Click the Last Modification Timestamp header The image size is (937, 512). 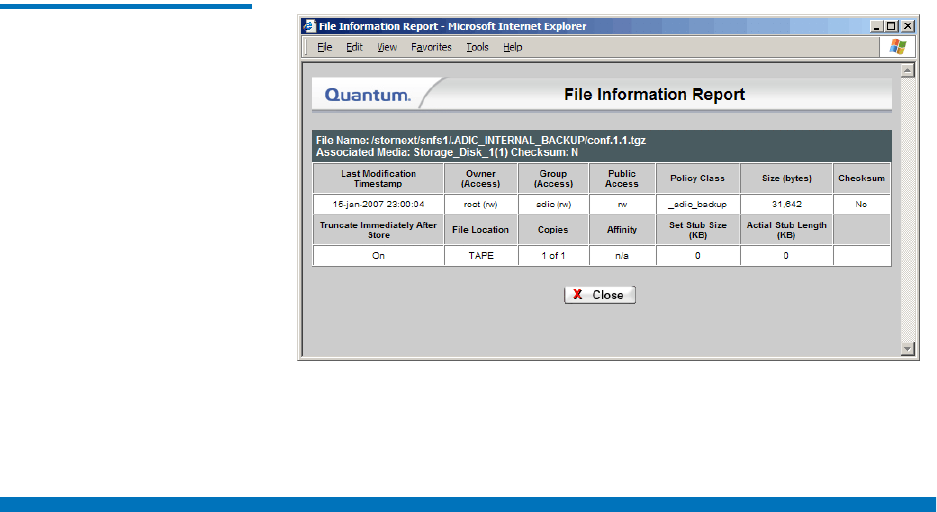pyautogui.click(x=378, y=179)
